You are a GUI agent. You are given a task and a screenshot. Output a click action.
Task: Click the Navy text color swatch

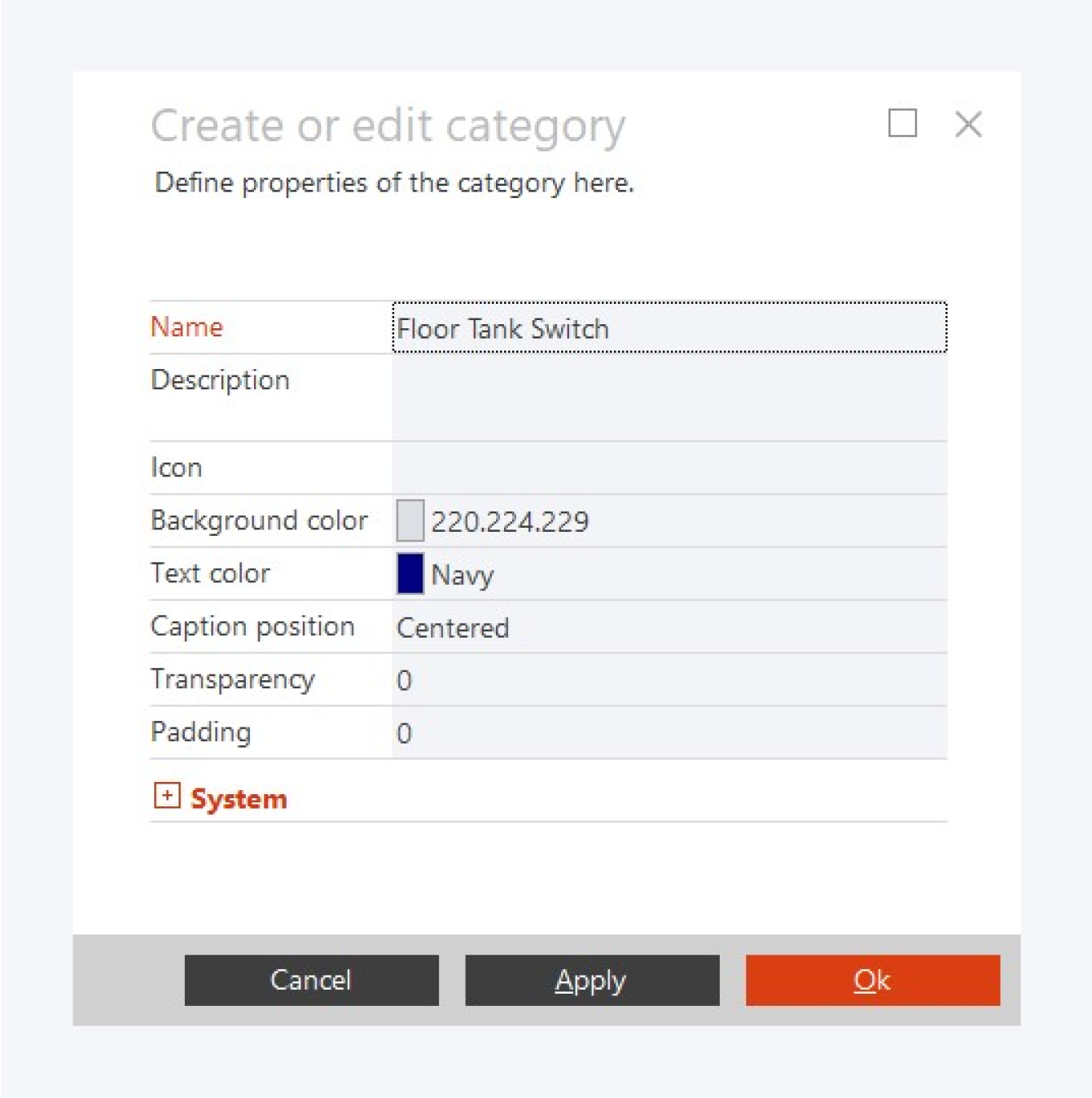[410, 574]
